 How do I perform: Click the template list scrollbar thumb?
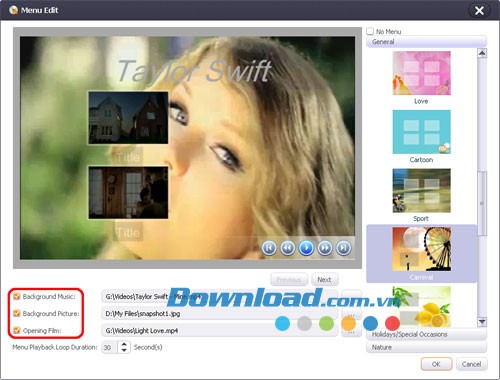coord(482,203)
